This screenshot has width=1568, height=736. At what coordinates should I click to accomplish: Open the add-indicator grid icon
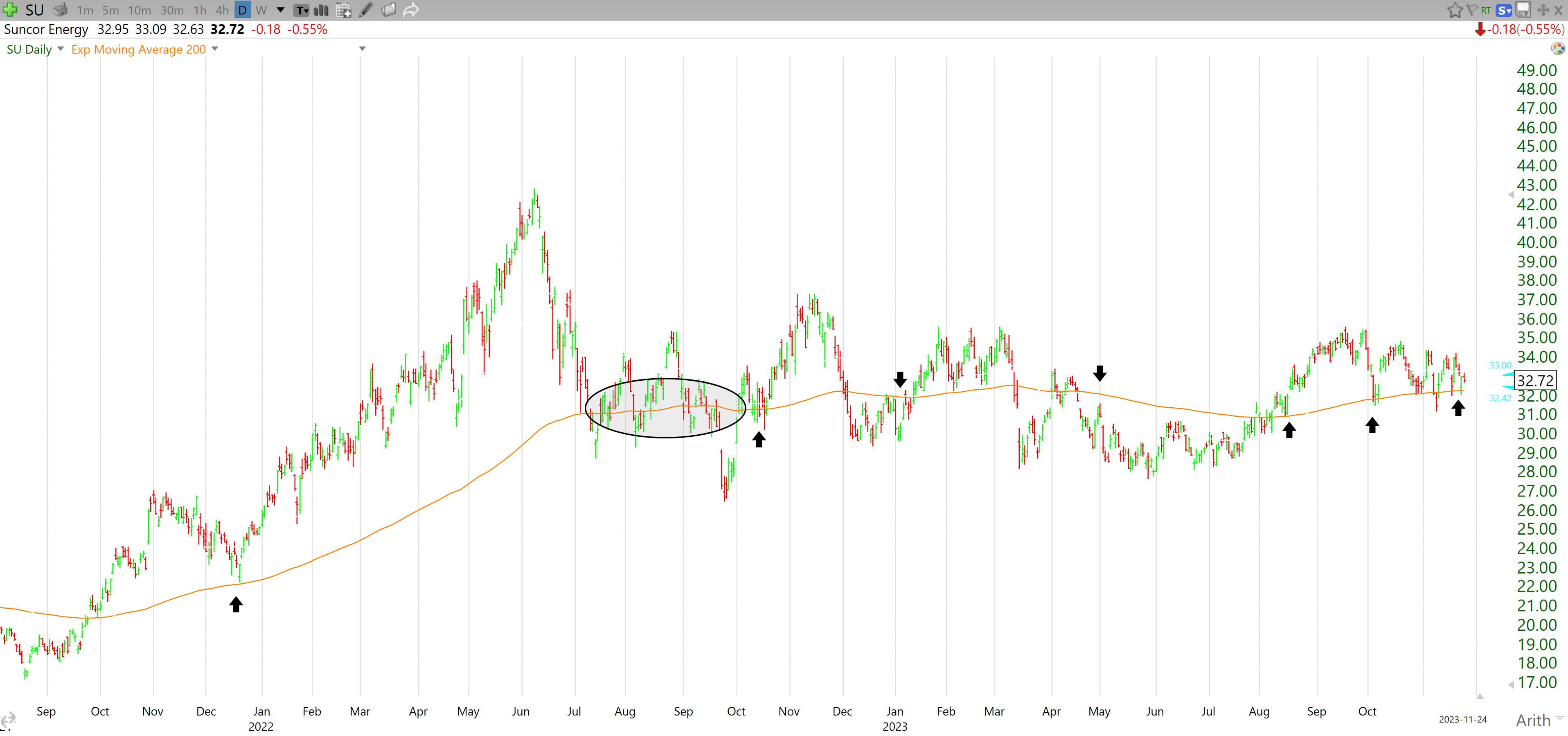coord(343,10)
